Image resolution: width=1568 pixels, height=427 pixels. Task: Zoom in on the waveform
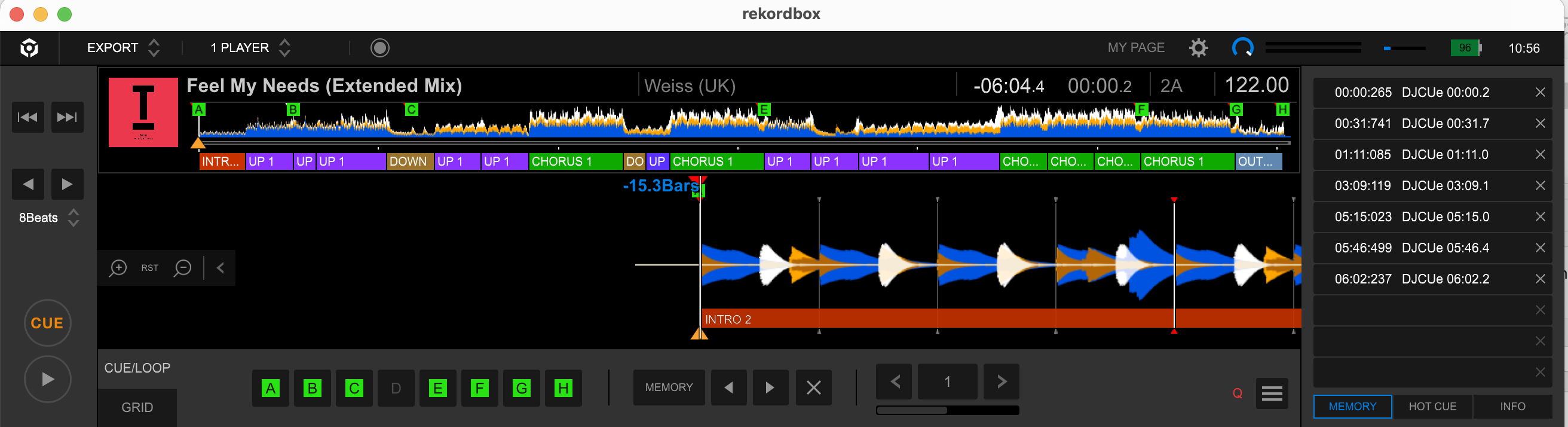[118, 267]
